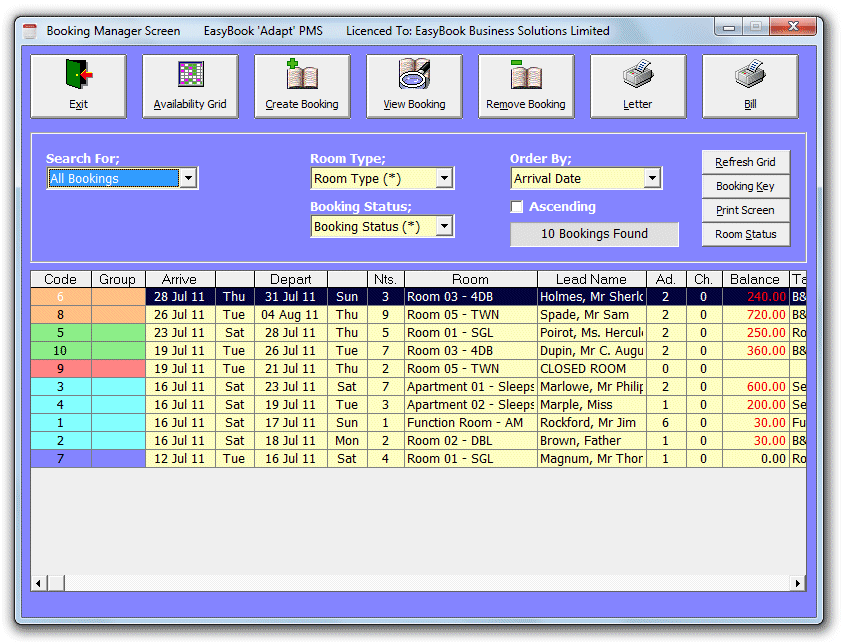Open the Order By dropdown

652,179
